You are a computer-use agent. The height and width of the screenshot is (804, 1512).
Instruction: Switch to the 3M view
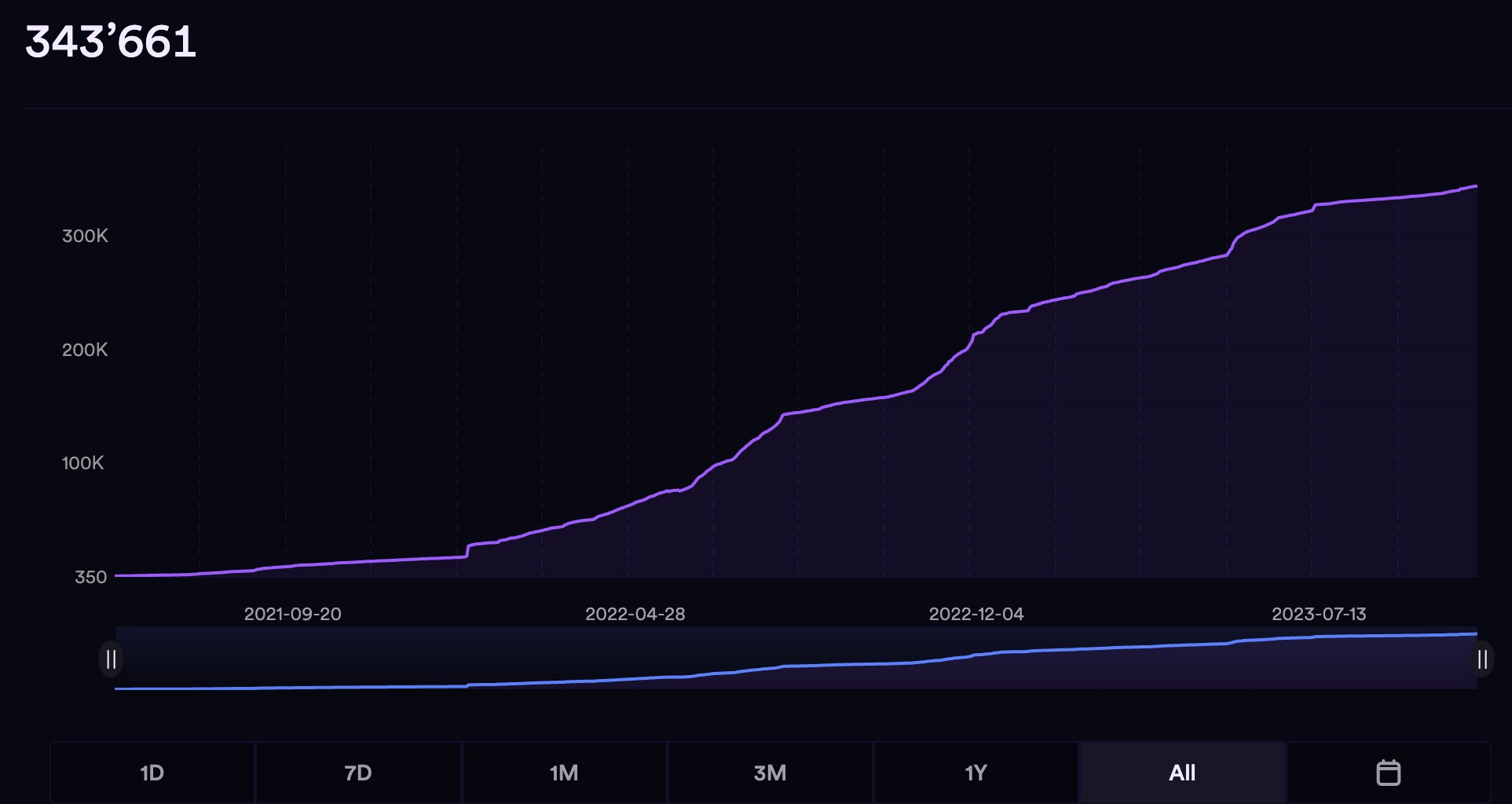770,772
